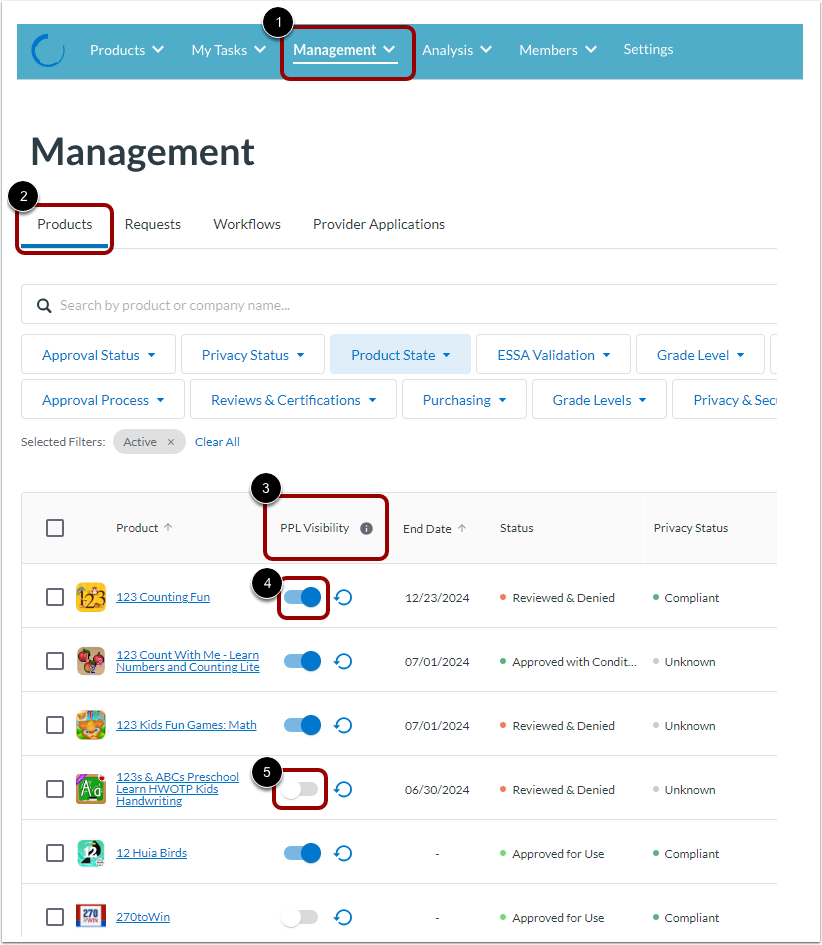Screen dimensions: 822x945
Task: Reset visibility for 270toWin
Action: tap(343, 917)
